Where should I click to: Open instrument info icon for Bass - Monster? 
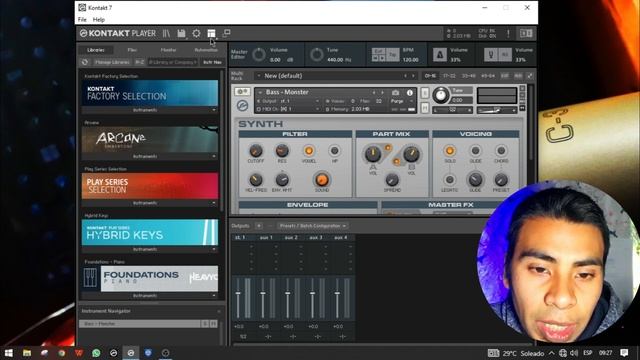point(409,93)
